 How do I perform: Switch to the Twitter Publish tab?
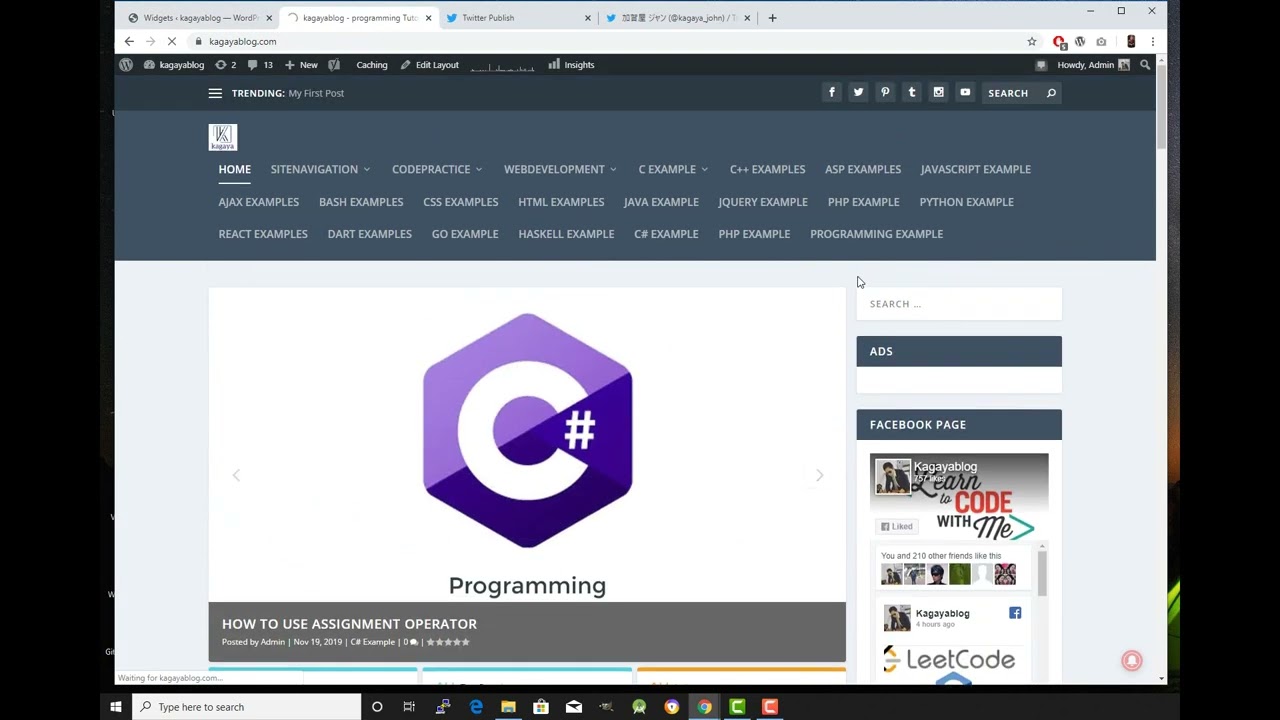[516, 17]
